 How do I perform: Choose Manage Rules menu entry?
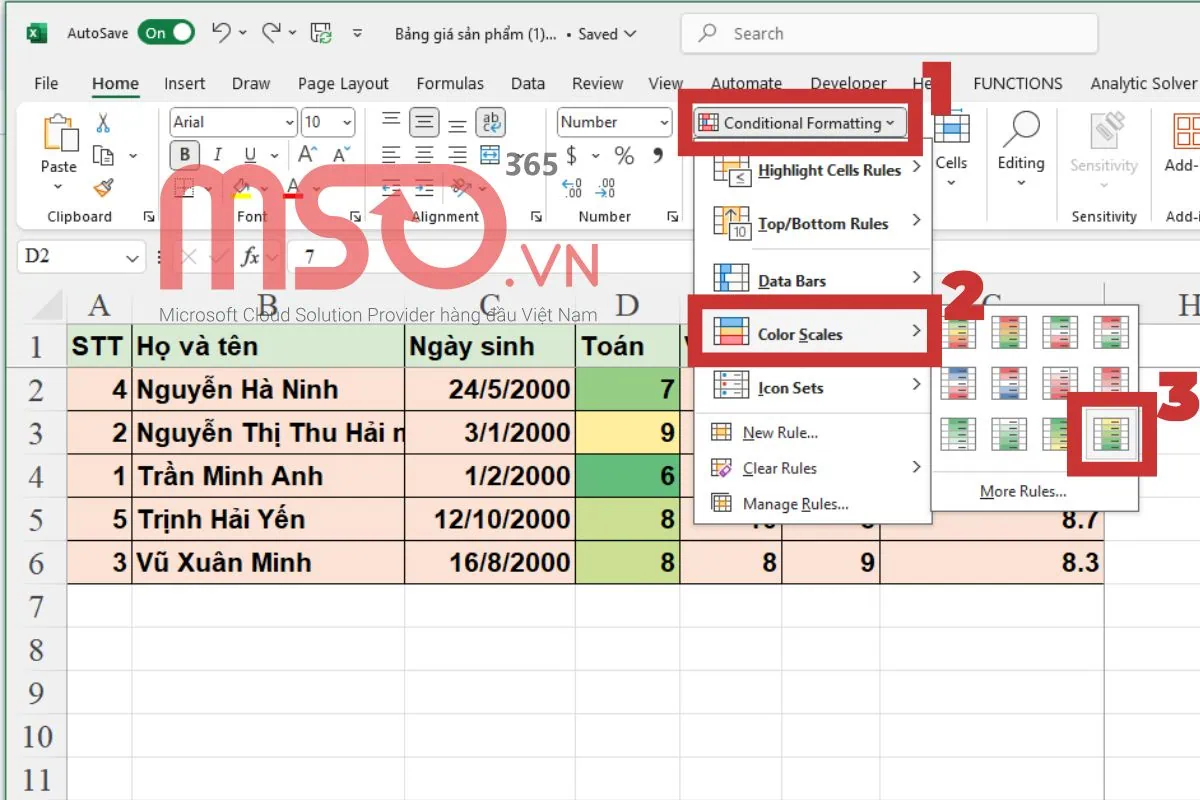pos(795,504)
